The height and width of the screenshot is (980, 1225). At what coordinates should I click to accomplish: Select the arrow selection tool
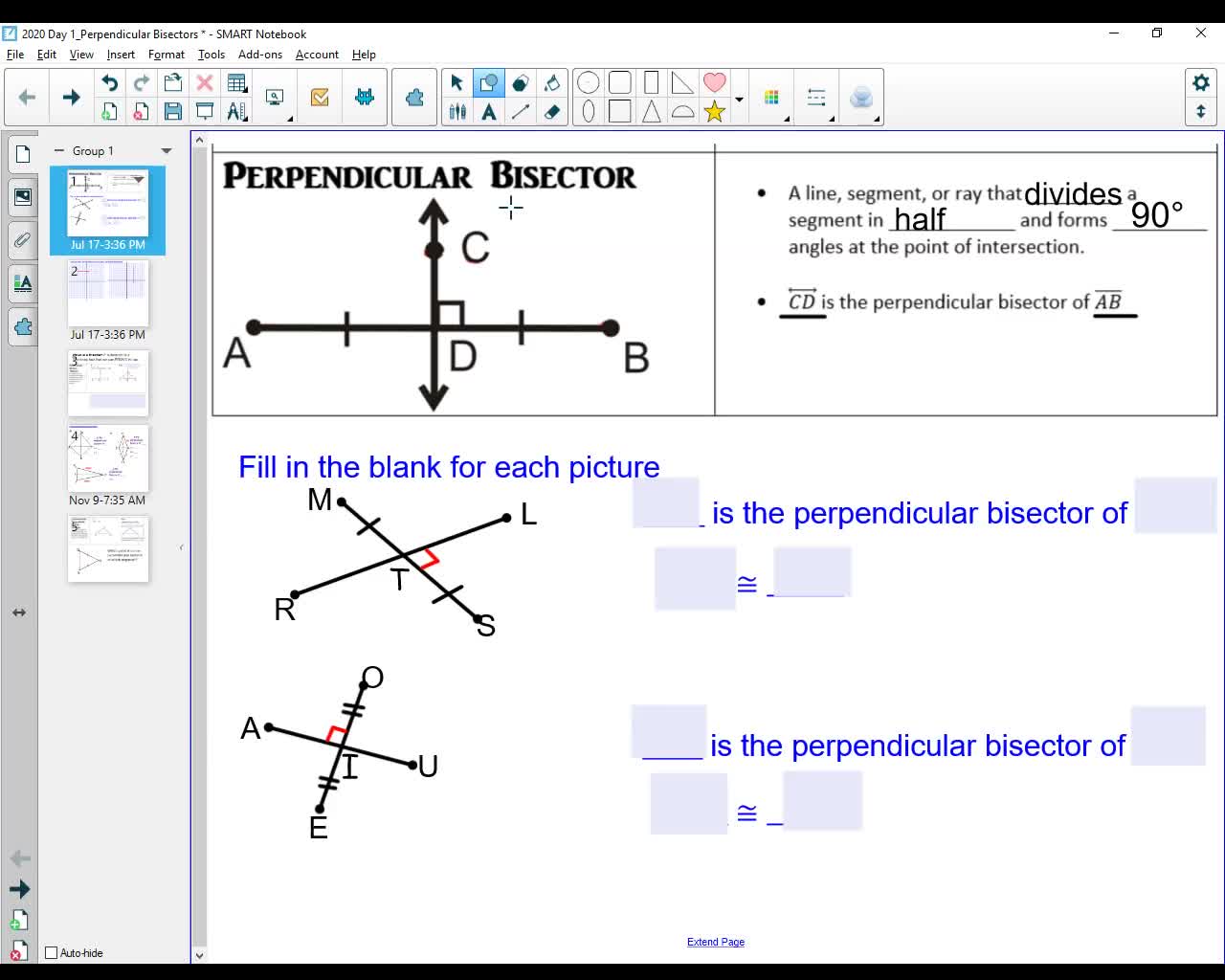coord(457,83)
